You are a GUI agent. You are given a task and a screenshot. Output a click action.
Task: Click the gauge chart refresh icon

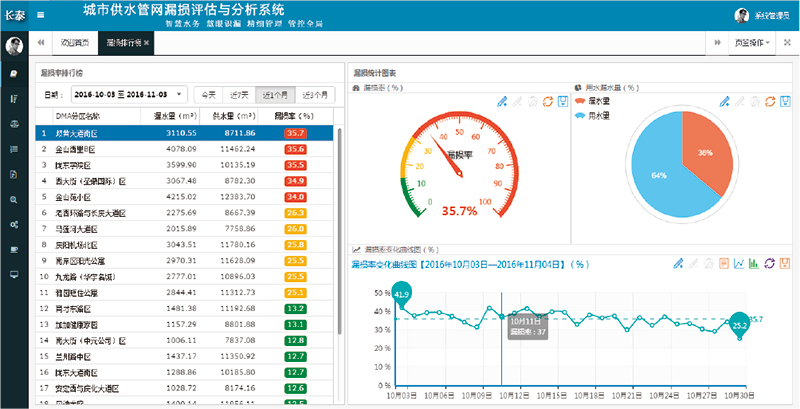(547, 101)
